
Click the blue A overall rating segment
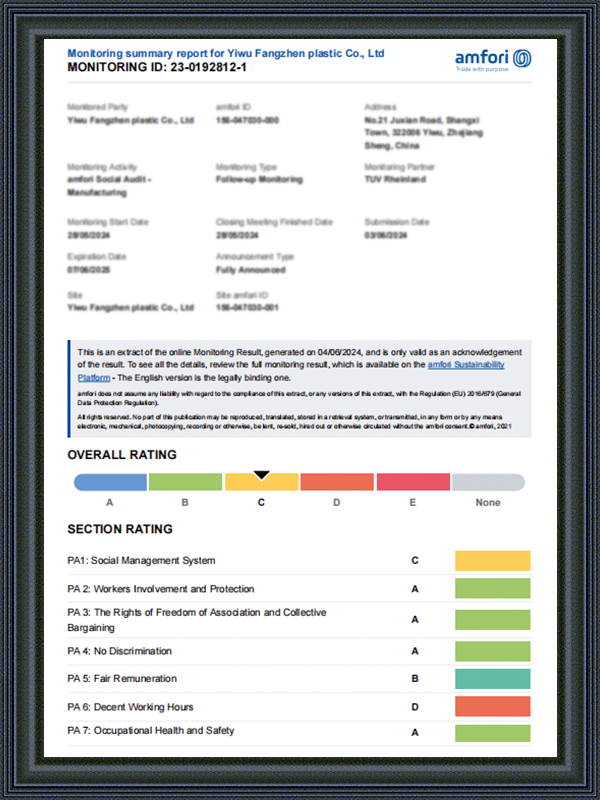coord(110,482)
